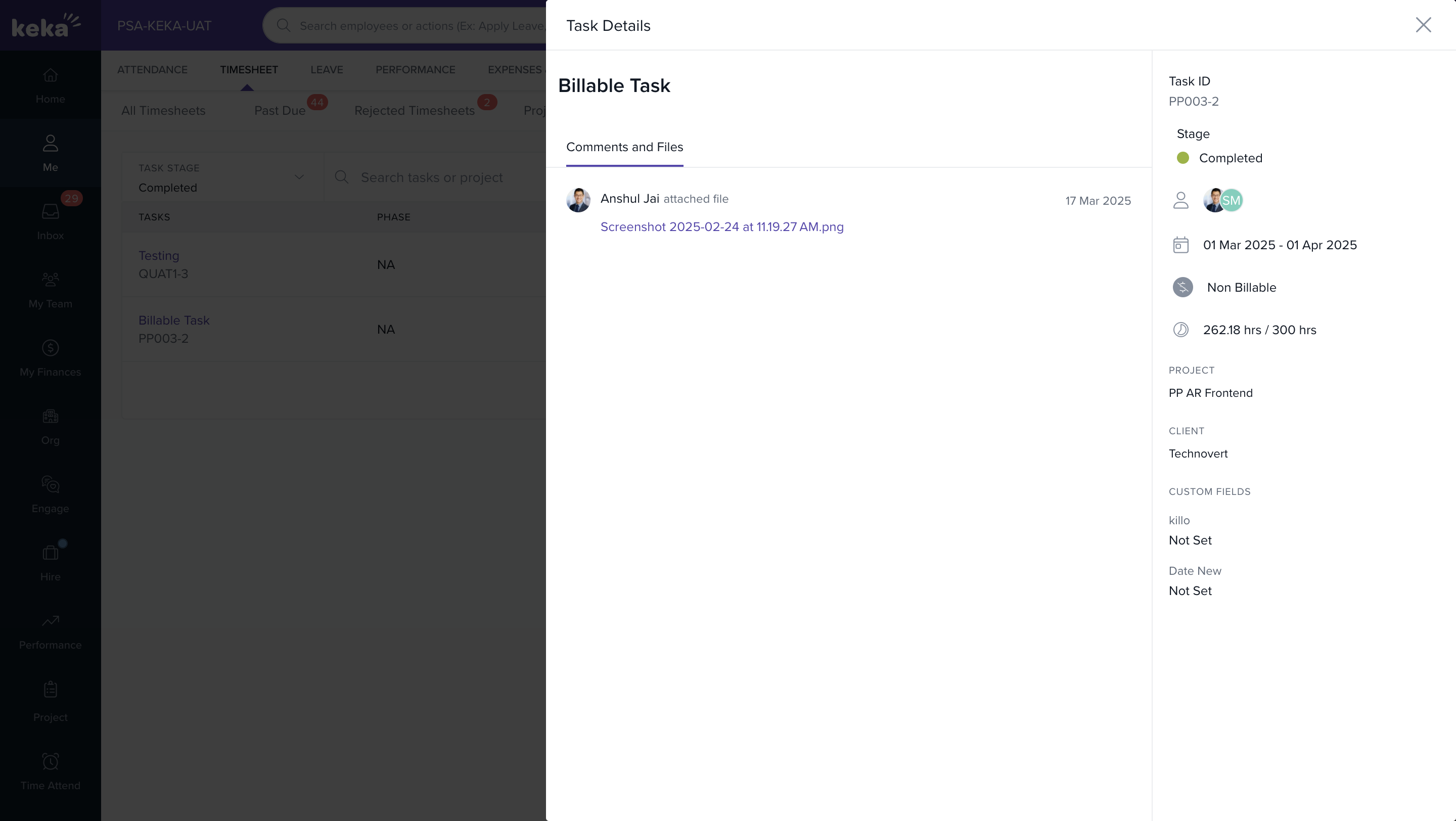The image size is (1456, 821).
Task: Click the SM assignee avatar
Action: coord(1232,200)
